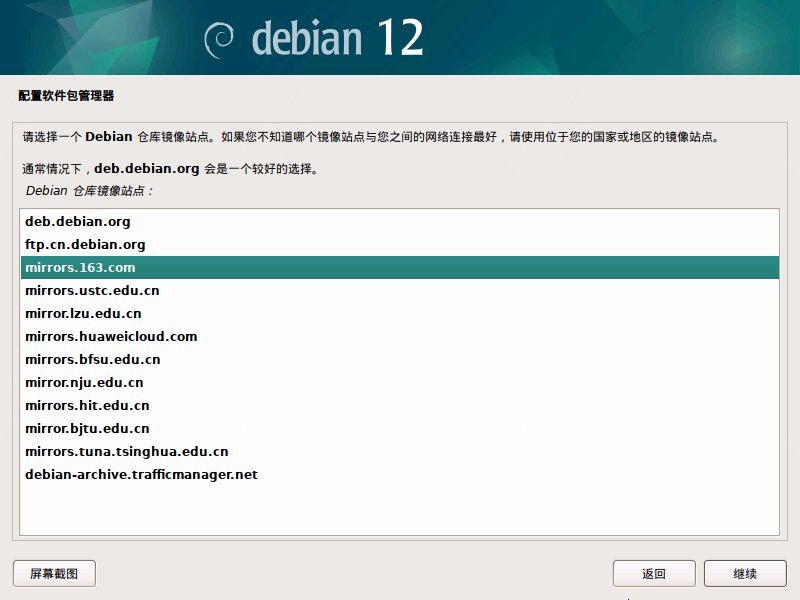
Task: Click empty space below the last mirror entry
Action: pos(400,510)
